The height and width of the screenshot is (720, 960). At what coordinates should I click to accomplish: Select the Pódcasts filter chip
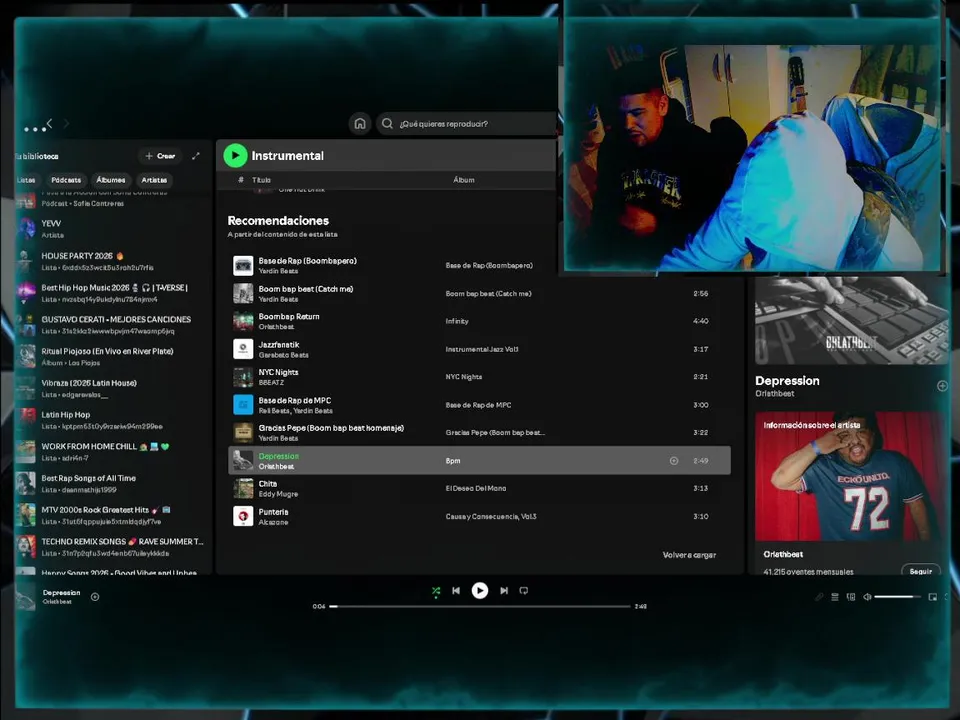pos(66,180)
